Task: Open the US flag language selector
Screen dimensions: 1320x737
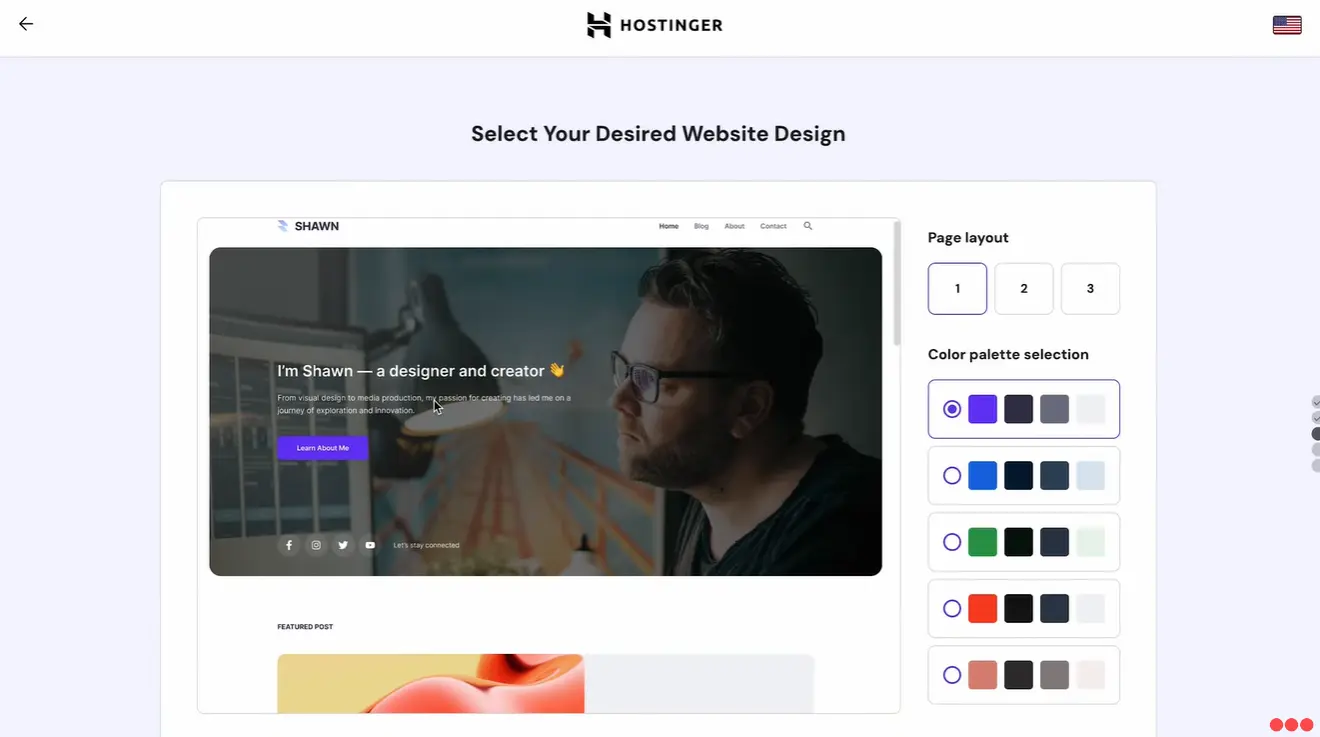Action: tap(1287, 24)
